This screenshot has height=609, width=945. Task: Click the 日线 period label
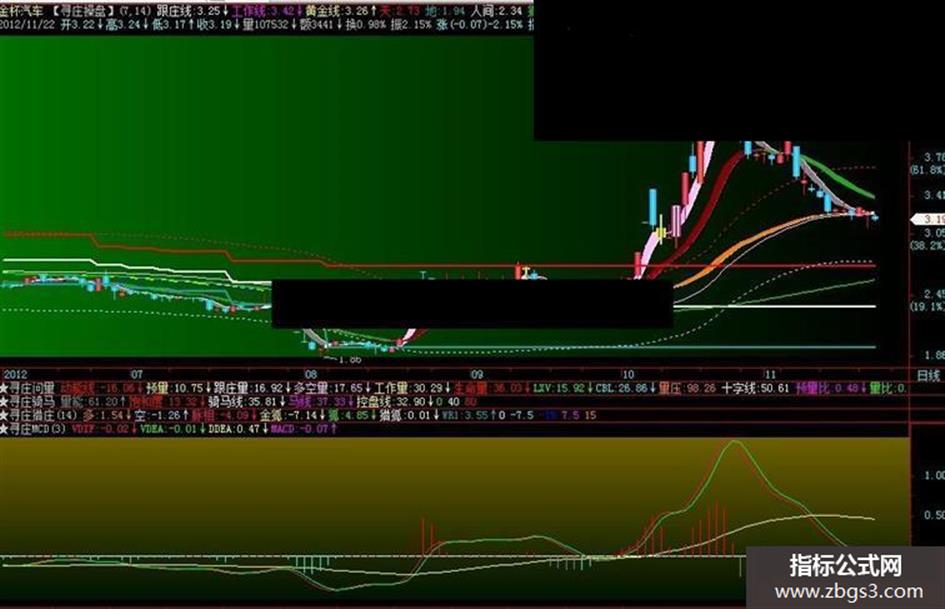click(x=928, y=375)
